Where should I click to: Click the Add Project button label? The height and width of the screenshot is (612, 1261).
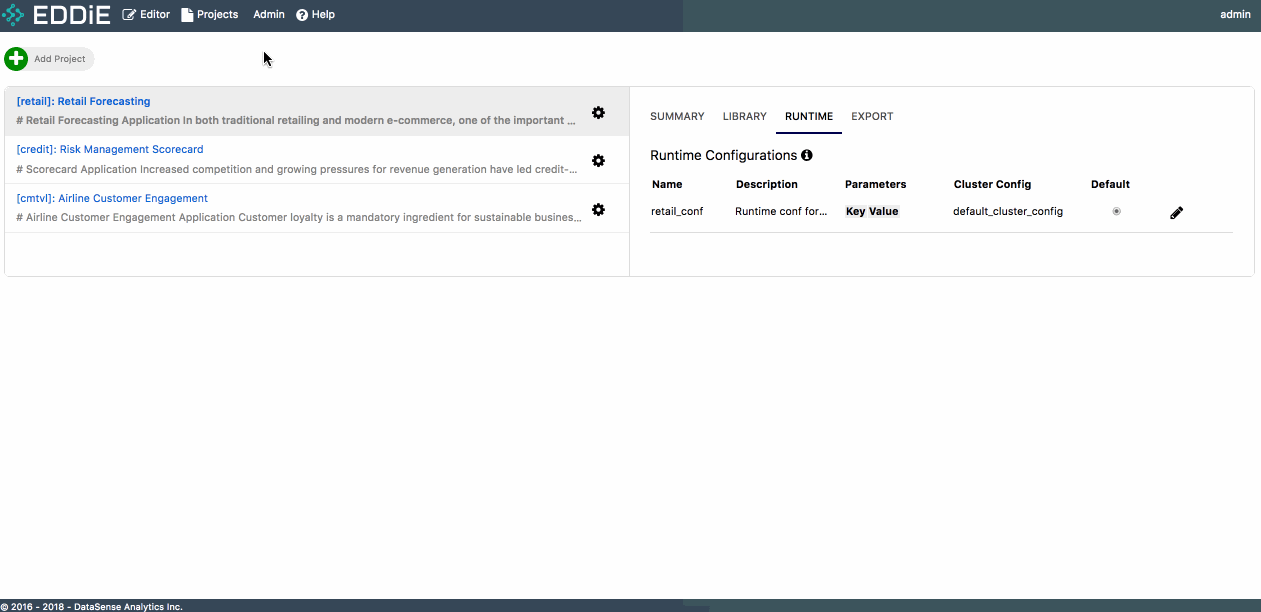pyautogui.click(x=60, y=59)
